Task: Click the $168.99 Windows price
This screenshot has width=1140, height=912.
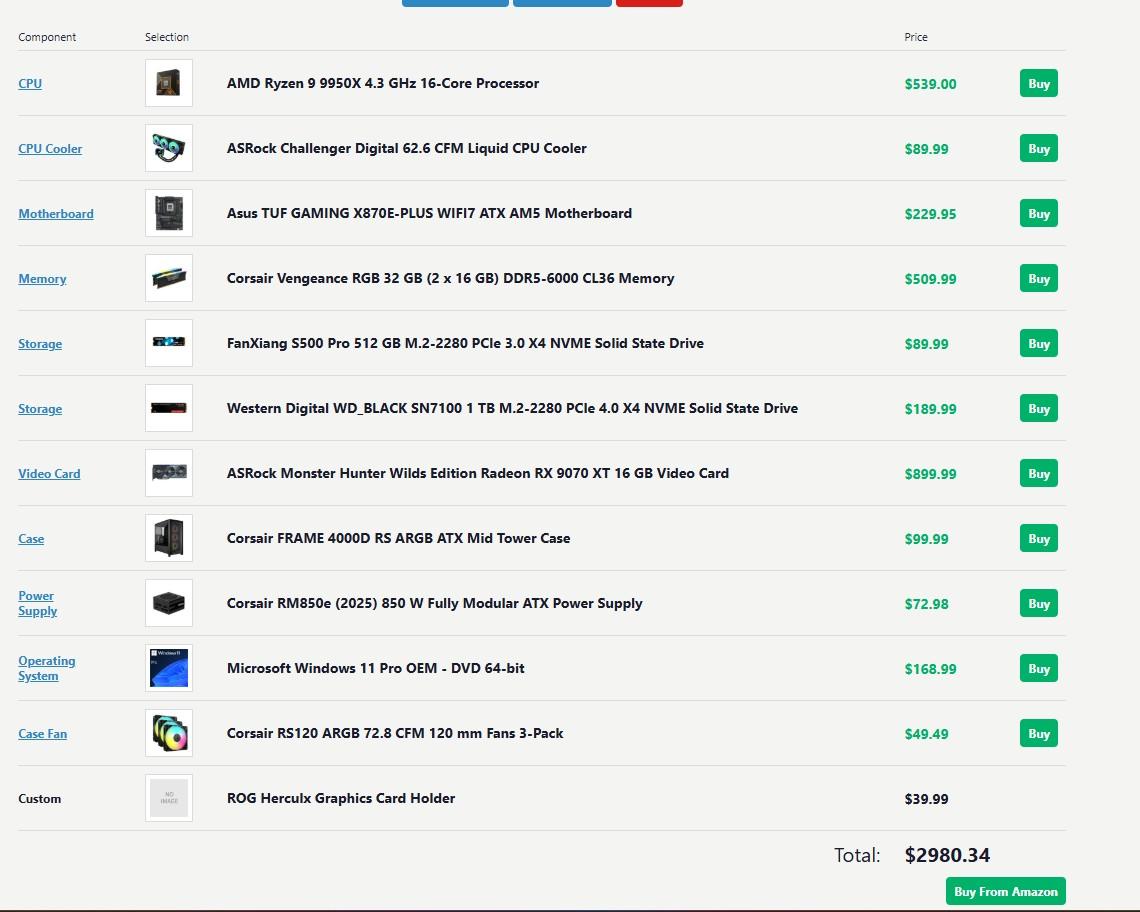Action: (930, 668)
